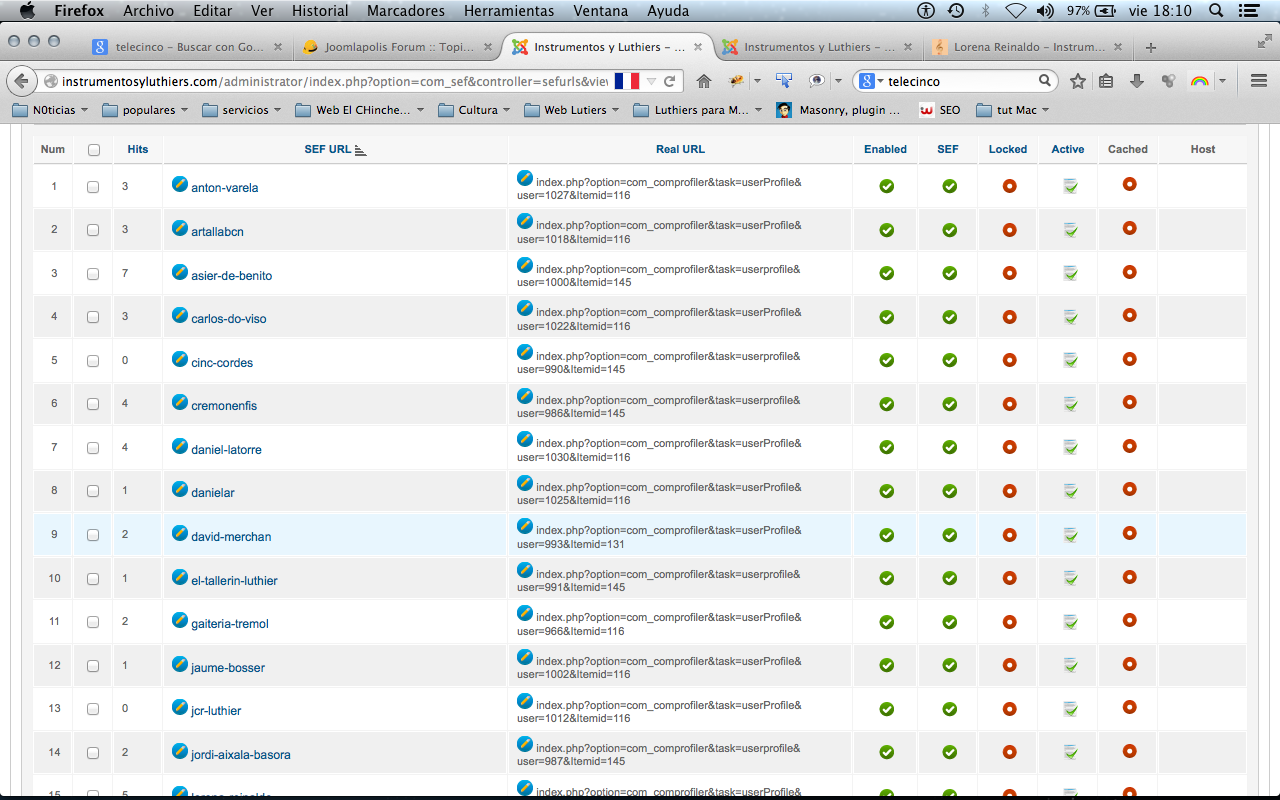The height and width of the screenshot is (800, 1280).
Task: Check the box for artallabcn row
Action: pos(93,230)
